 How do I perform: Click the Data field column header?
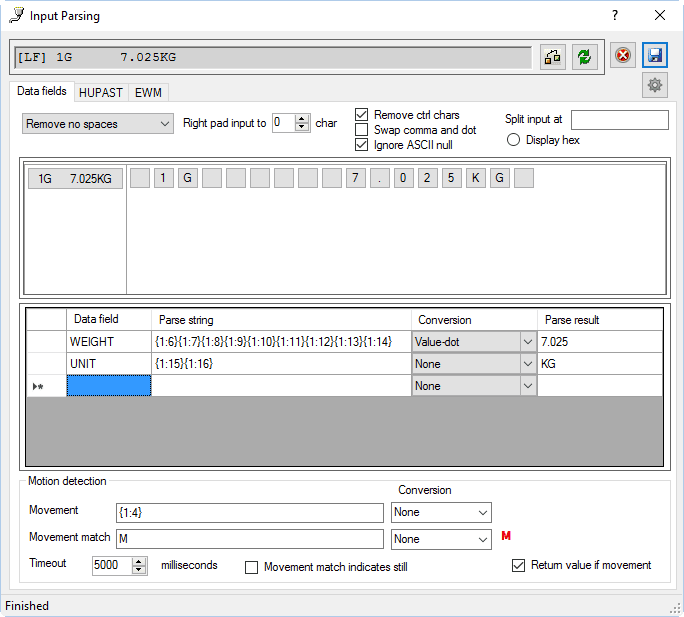109,319
